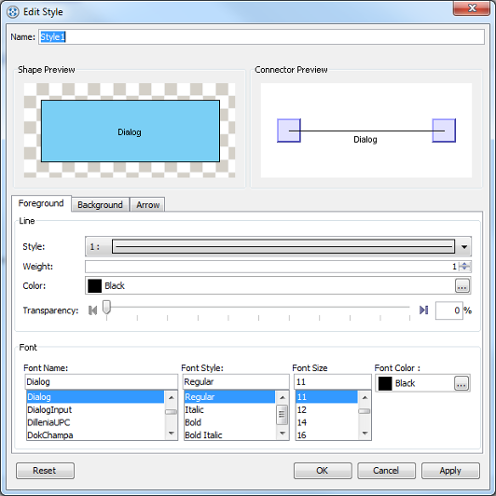This screenshot has width=496, height=496.
Task: Click the Font Name list scrollbar thumb
Action: (171, 412)
